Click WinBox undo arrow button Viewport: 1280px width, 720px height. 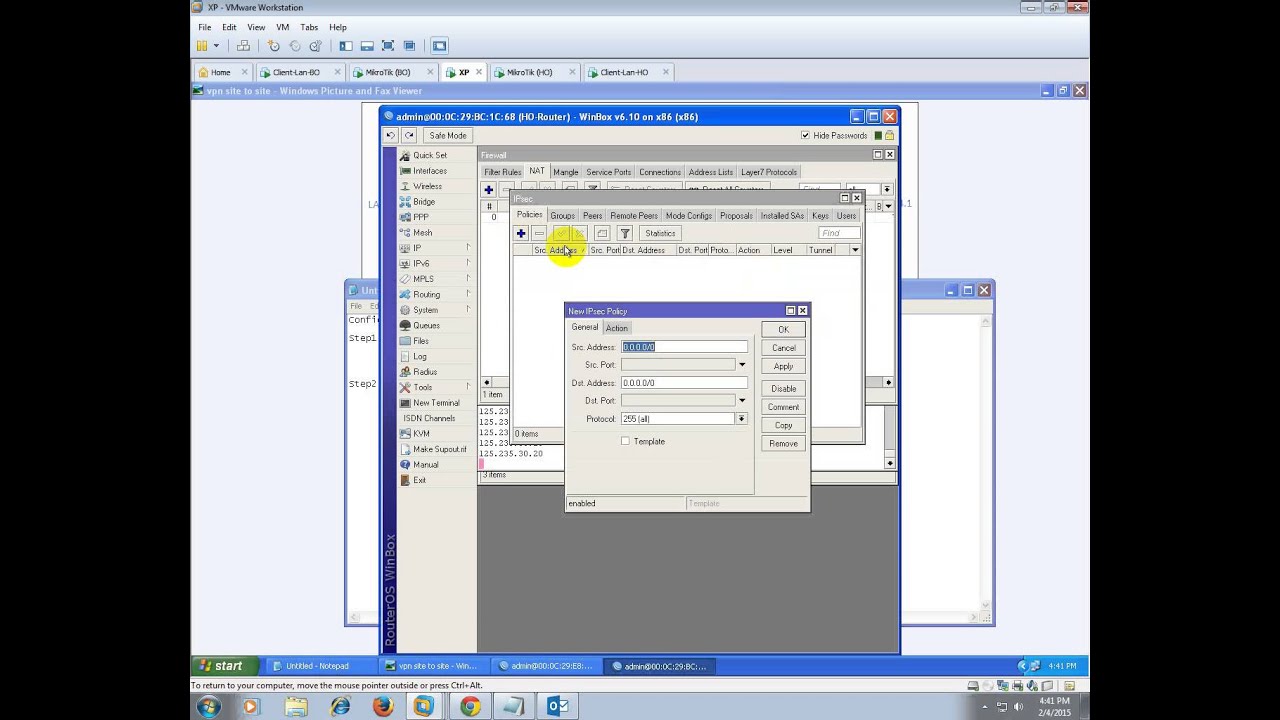[390, 135]
